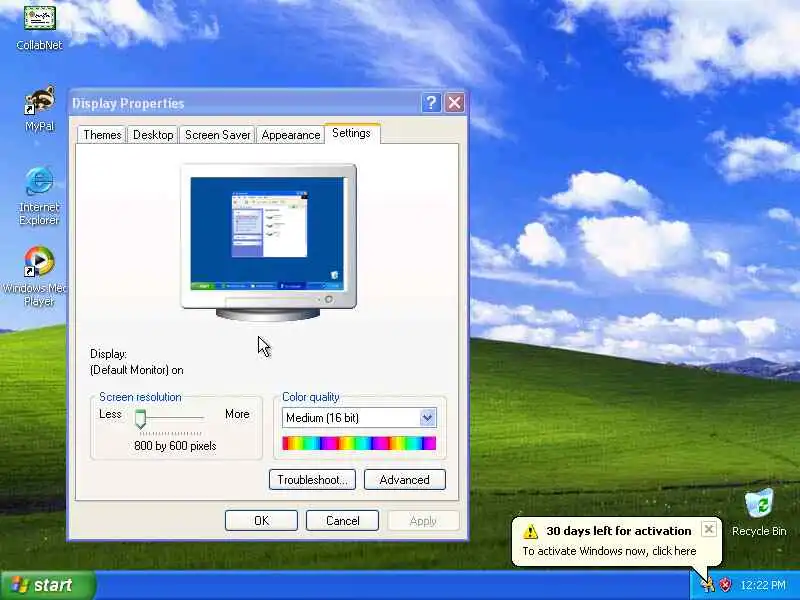Click the screen resolution slider handle

(x=140, y=419)
